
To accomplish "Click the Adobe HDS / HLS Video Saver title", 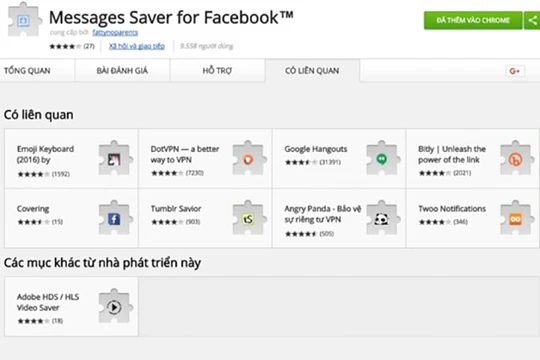I will [48, 302].
